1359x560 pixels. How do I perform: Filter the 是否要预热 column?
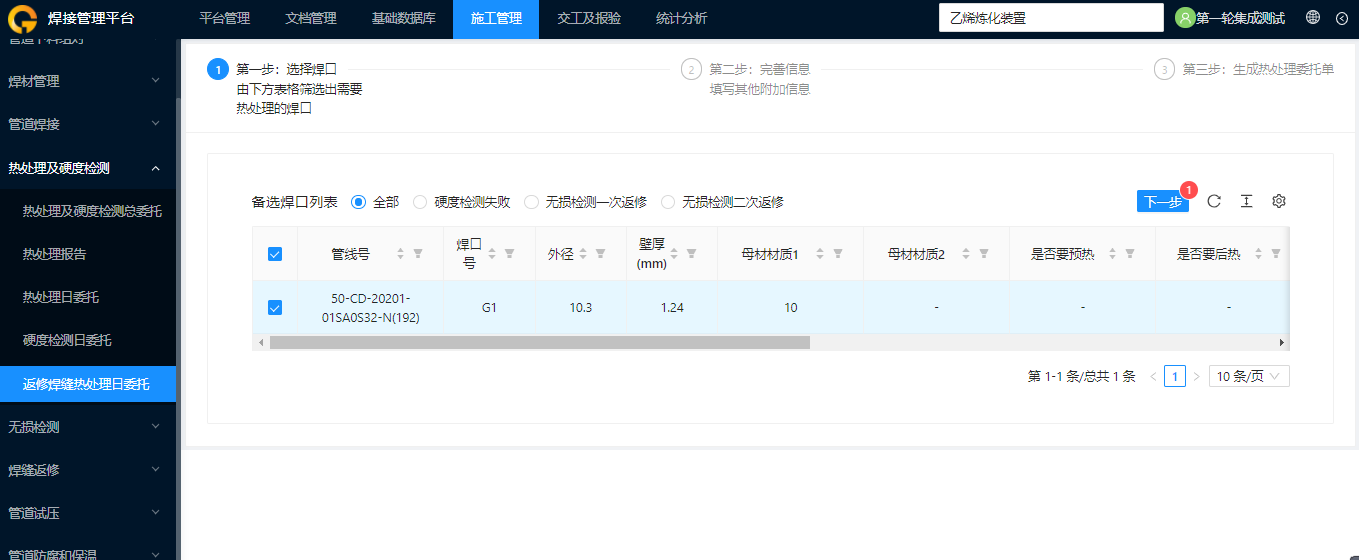(1130, 254)
